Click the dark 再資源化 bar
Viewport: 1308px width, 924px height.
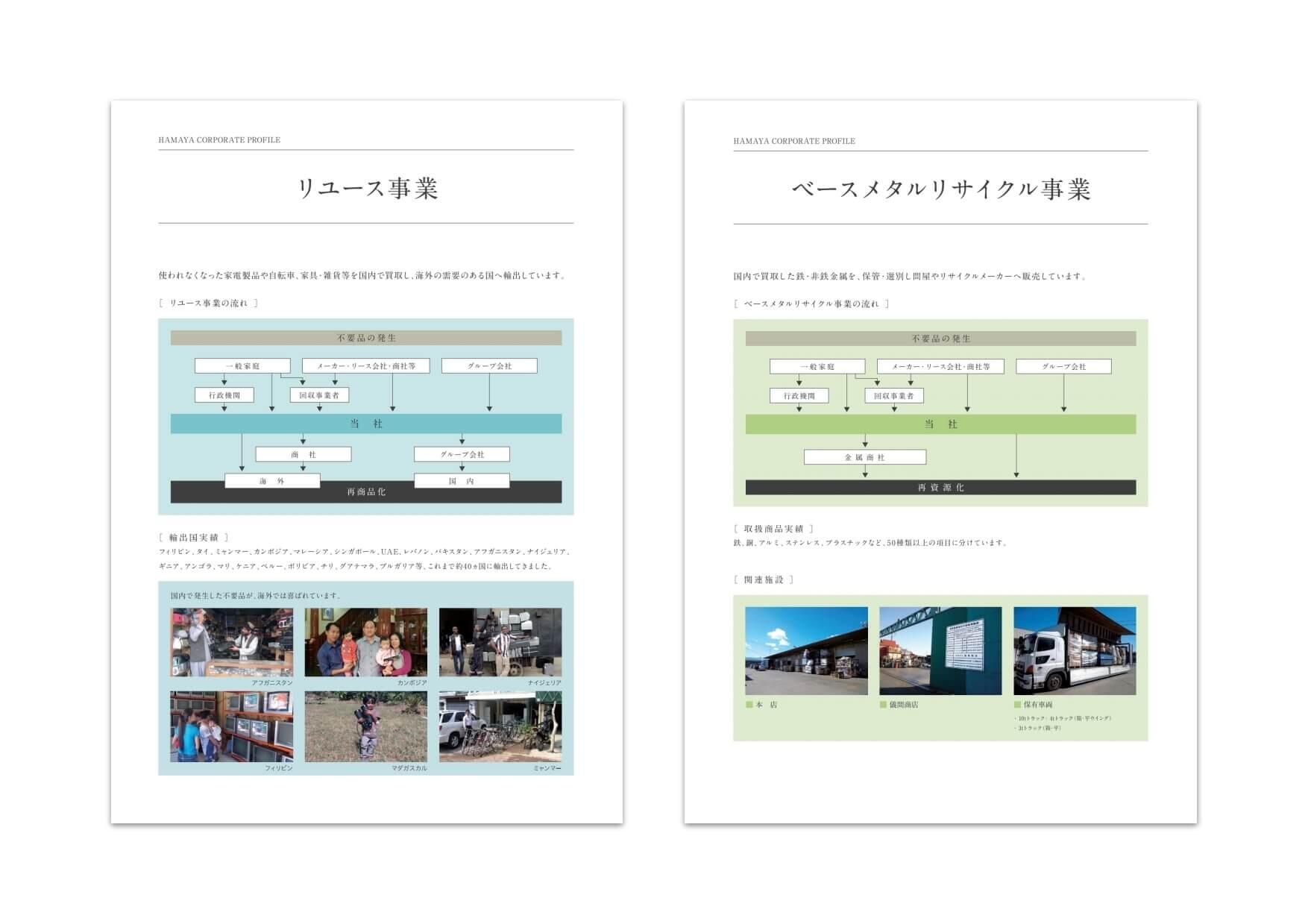tap(940, 488)
